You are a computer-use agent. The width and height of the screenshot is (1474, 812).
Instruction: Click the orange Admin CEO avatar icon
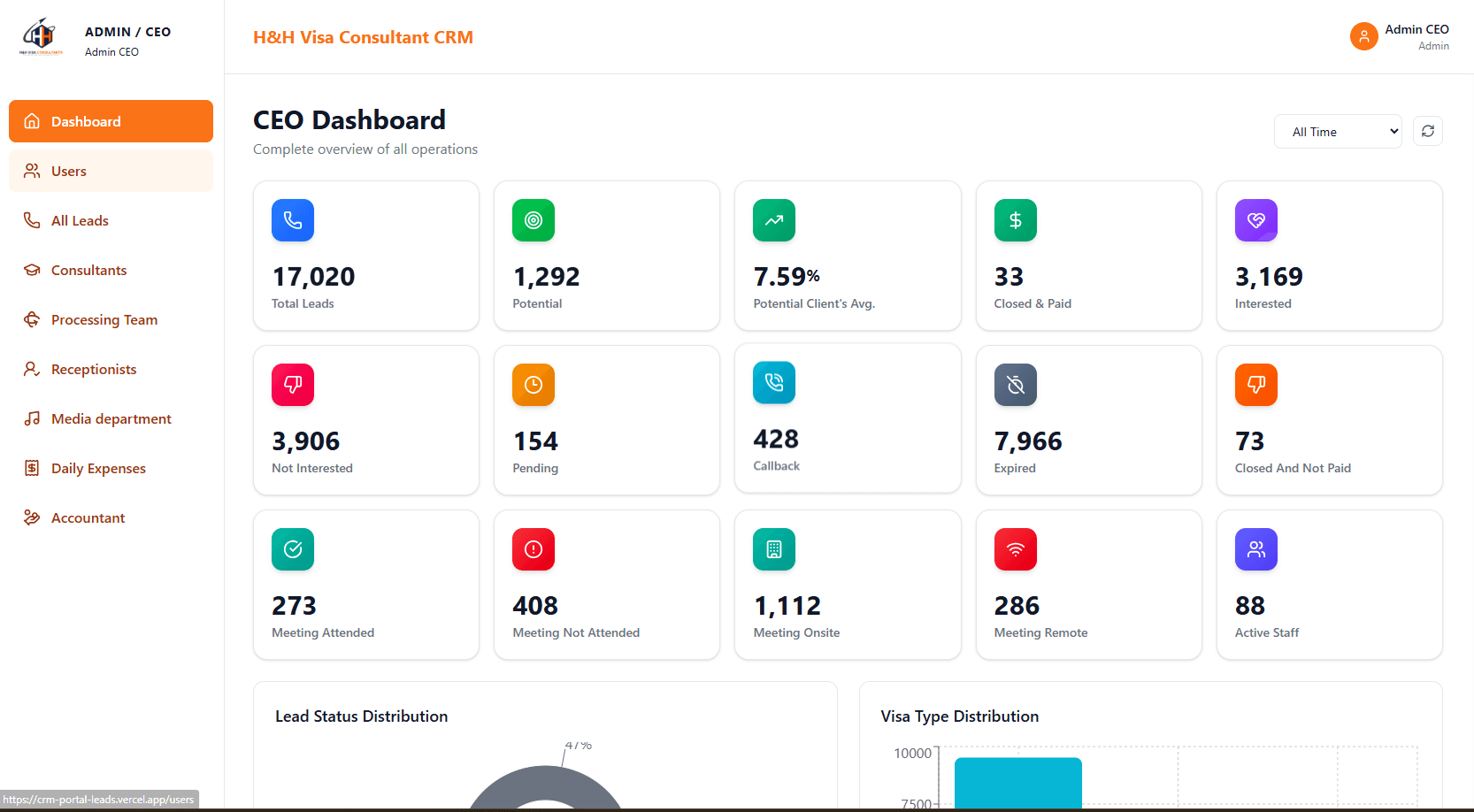tap(1364, 36)
